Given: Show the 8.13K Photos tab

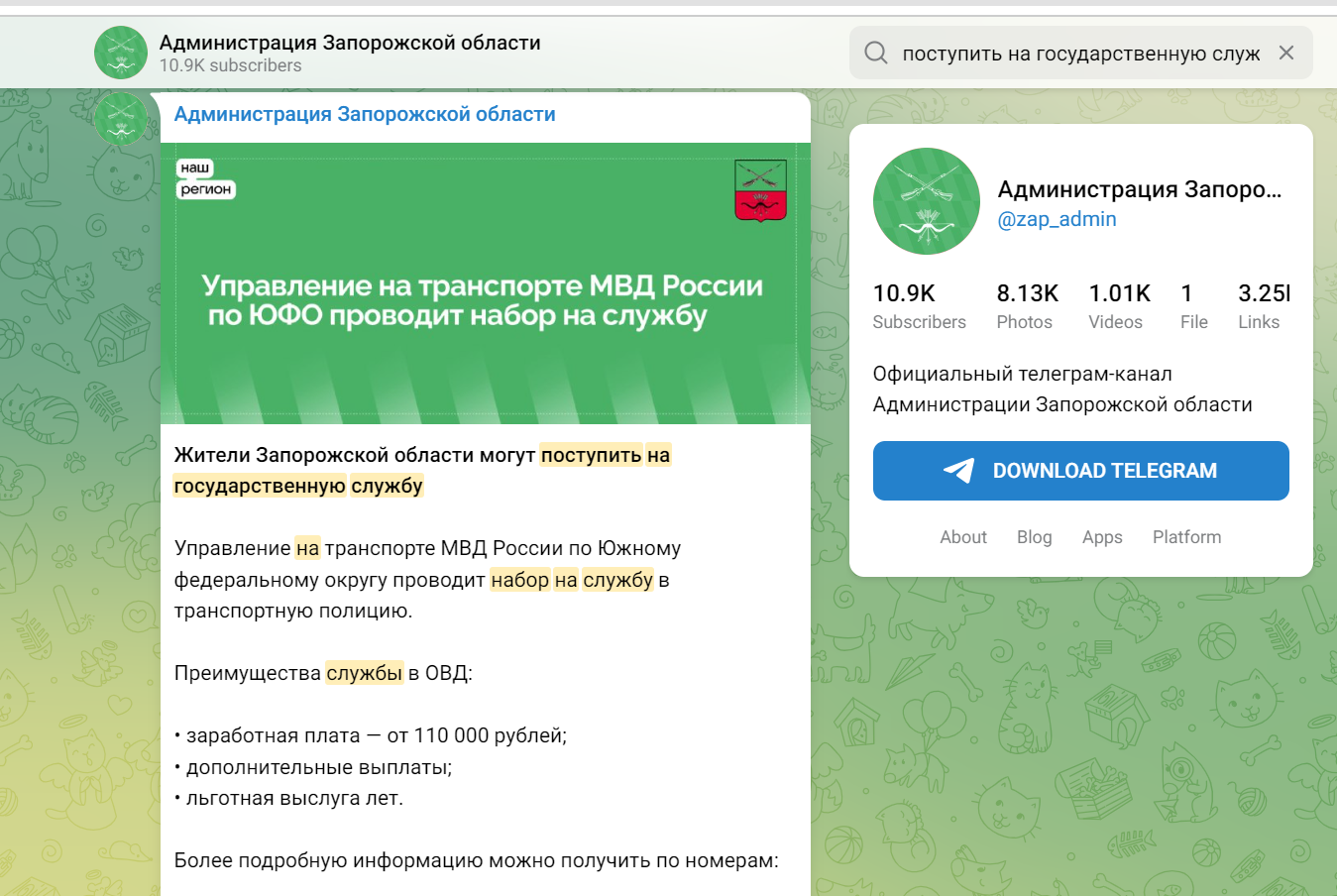Looking at the screenshot, I should point(1026,306).
